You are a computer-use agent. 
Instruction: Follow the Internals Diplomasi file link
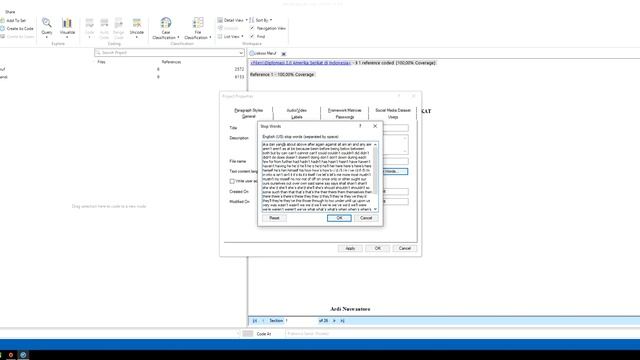pos(300,63)
